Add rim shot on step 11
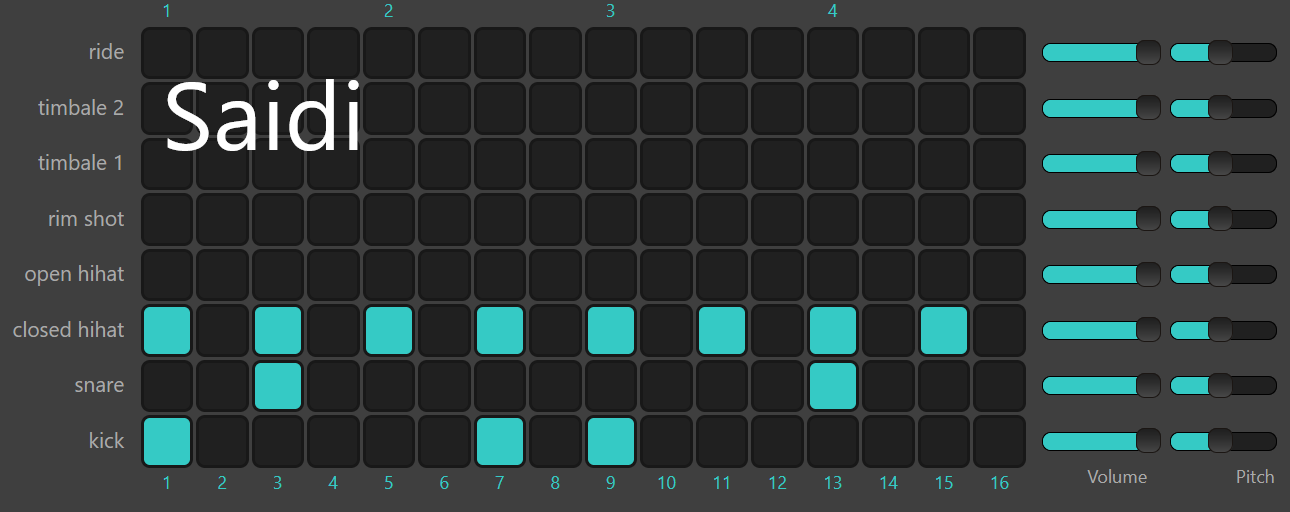Viewport: 1290px width, 512px height. tap(721, 219)
